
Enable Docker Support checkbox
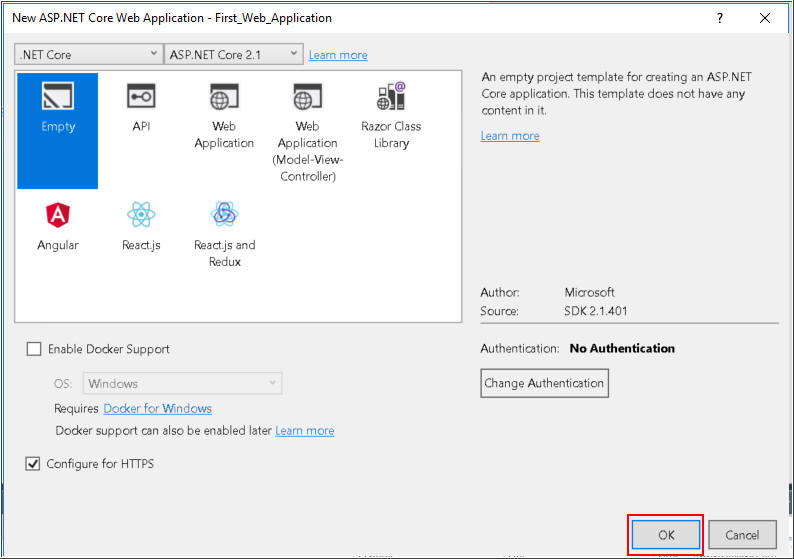[x=34, y=349]
